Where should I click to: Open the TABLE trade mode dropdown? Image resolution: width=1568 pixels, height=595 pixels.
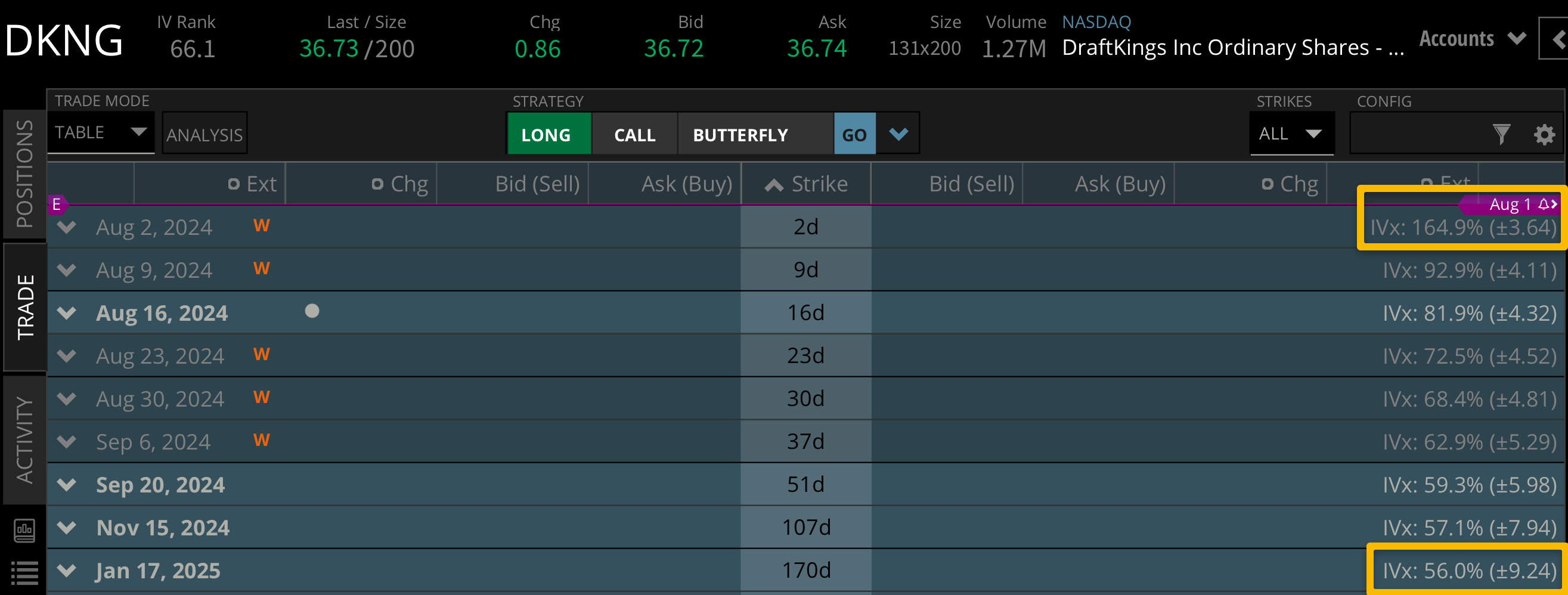(x=101, y=132)
